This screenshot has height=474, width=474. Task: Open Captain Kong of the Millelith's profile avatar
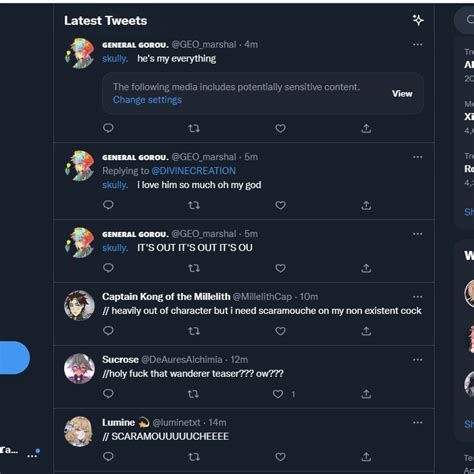79,305
